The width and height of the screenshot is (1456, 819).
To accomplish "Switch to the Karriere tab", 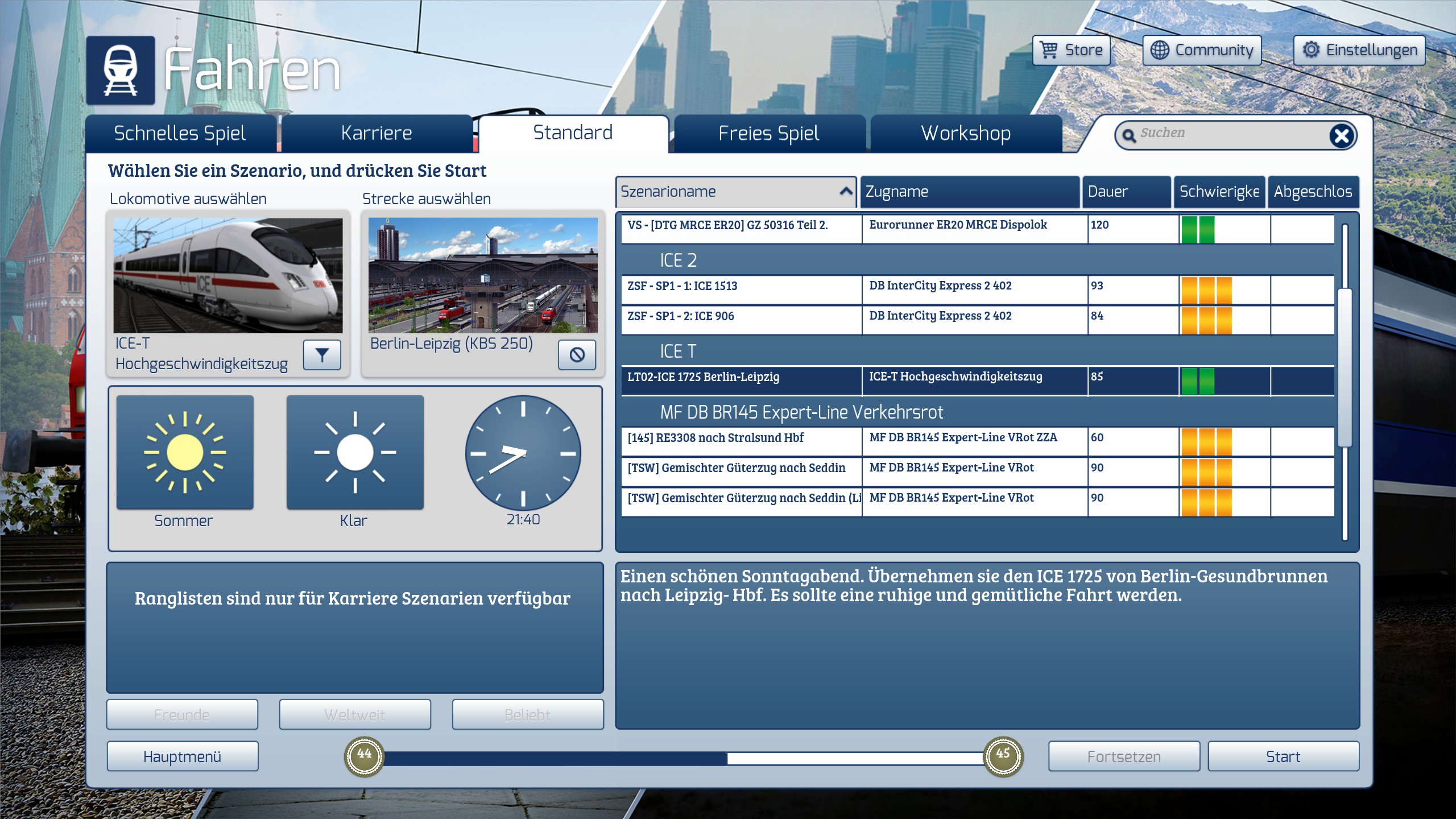I will tap(377, 133).
